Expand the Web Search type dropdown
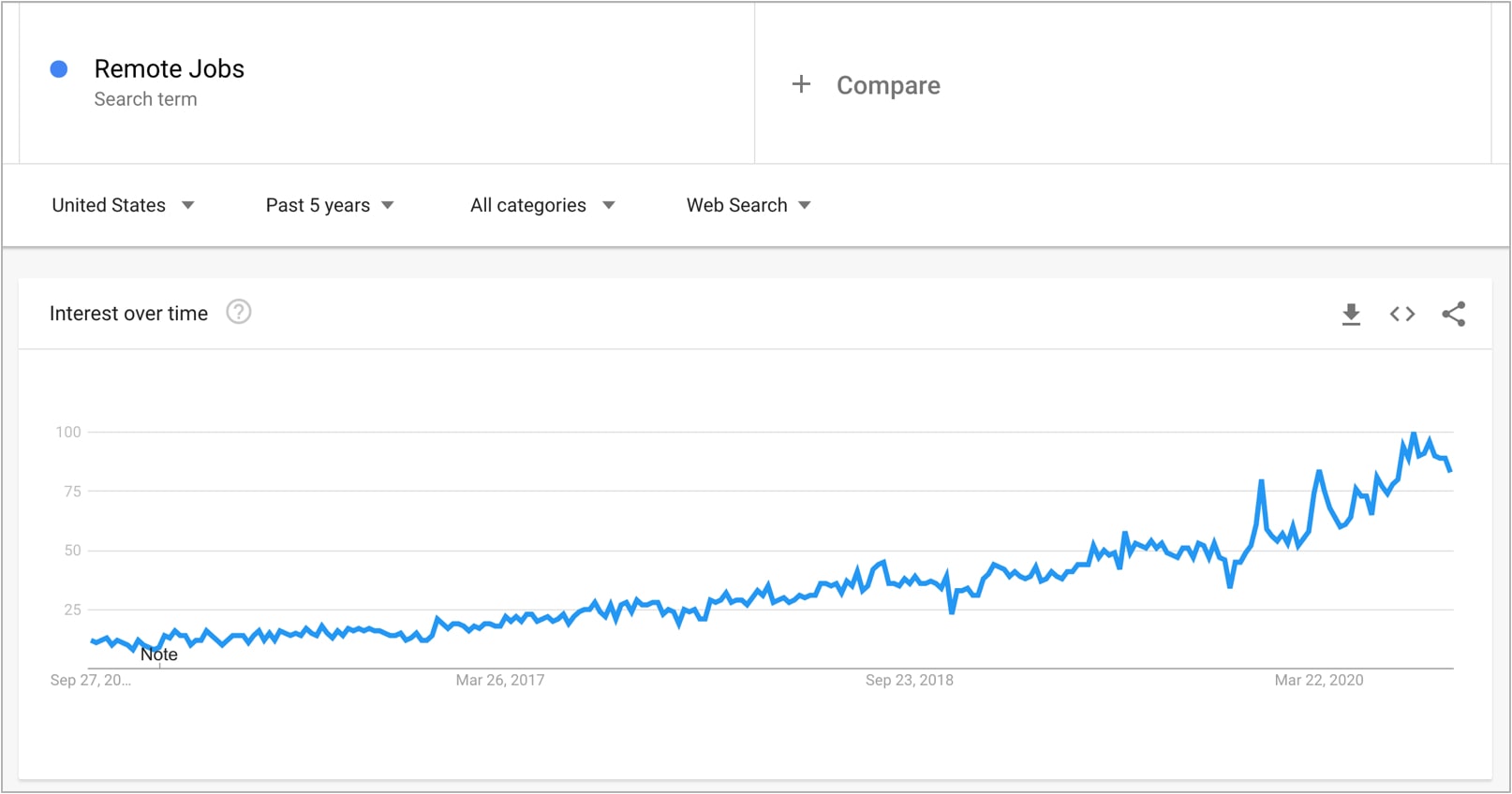 [x=749, y=205]
